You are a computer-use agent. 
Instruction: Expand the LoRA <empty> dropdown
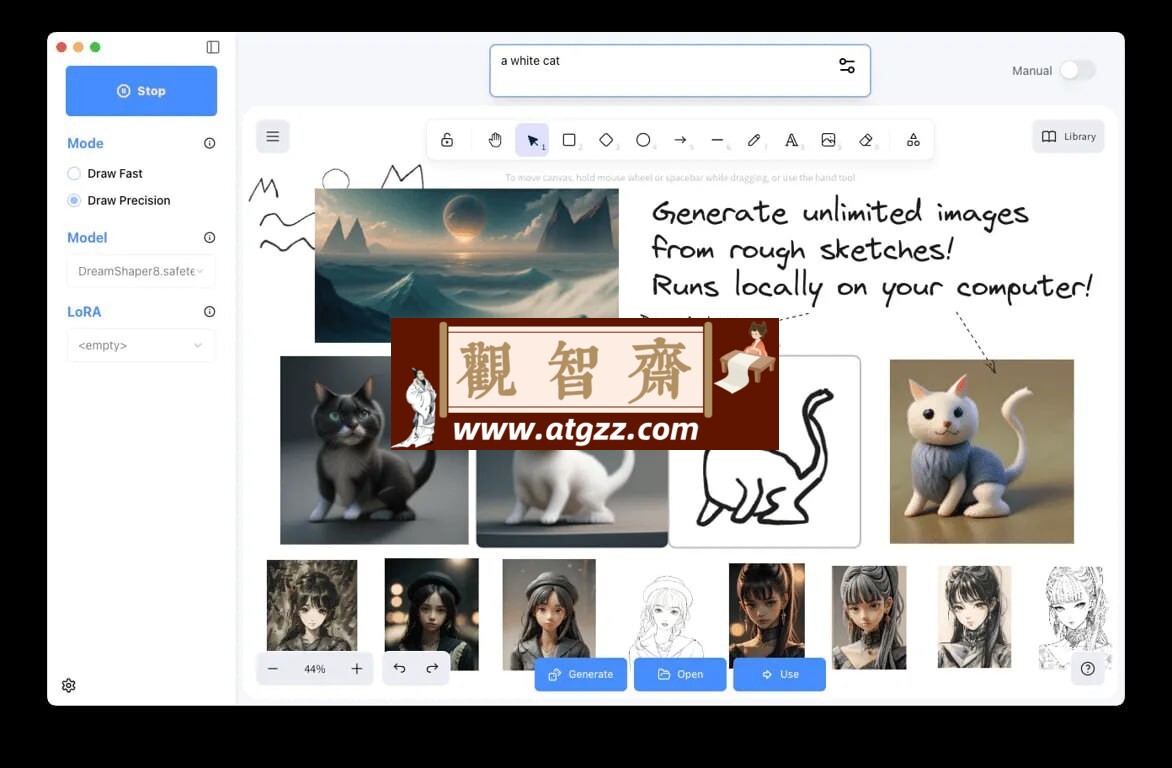pos(141,345)
